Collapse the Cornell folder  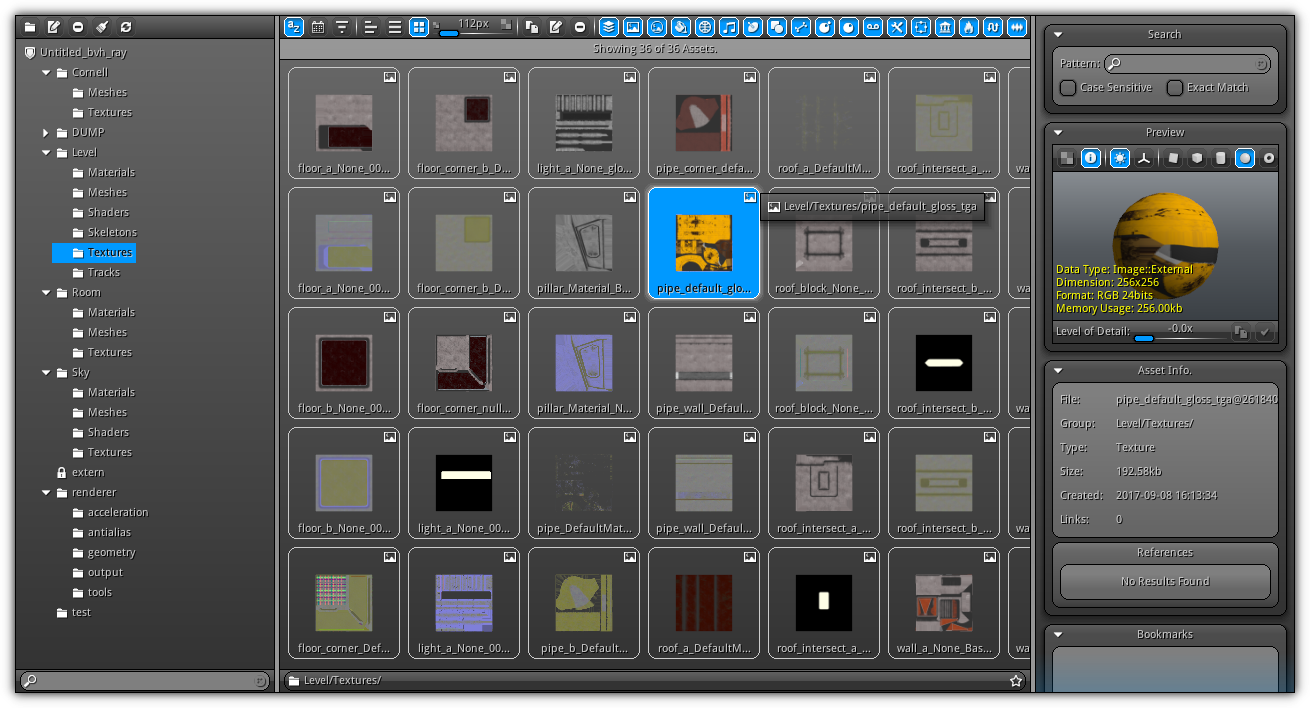pyautogui.click(x=46, y=72)
